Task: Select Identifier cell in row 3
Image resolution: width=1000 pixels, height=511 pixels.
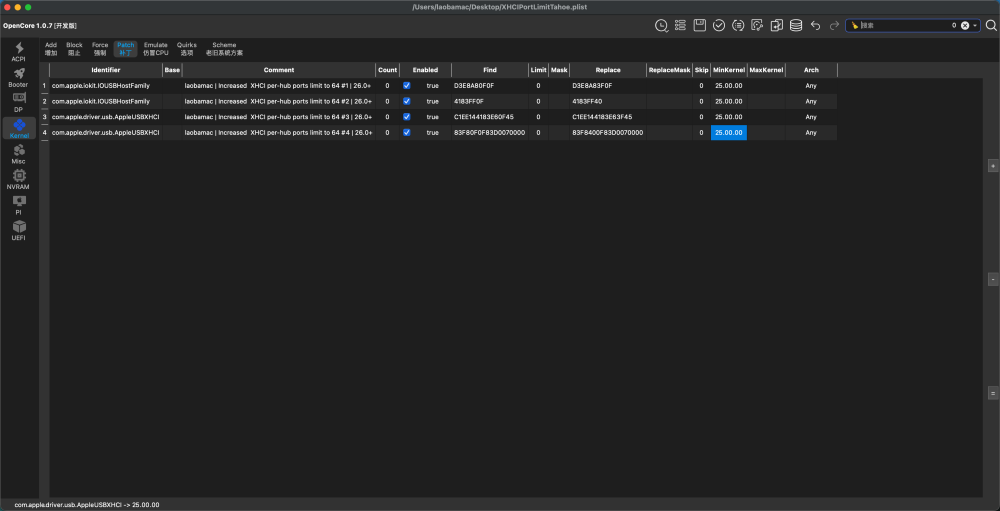Action: tap(106, 117)
